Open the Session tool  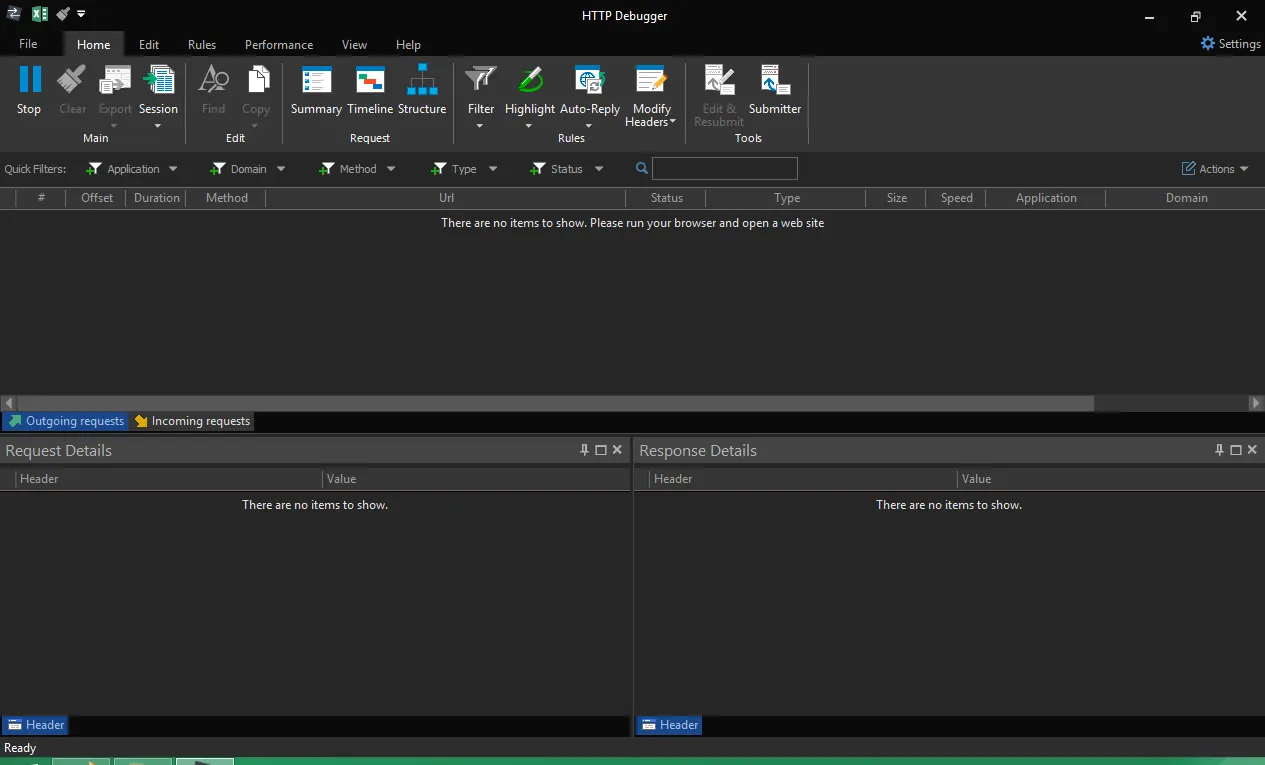point(158,96)
